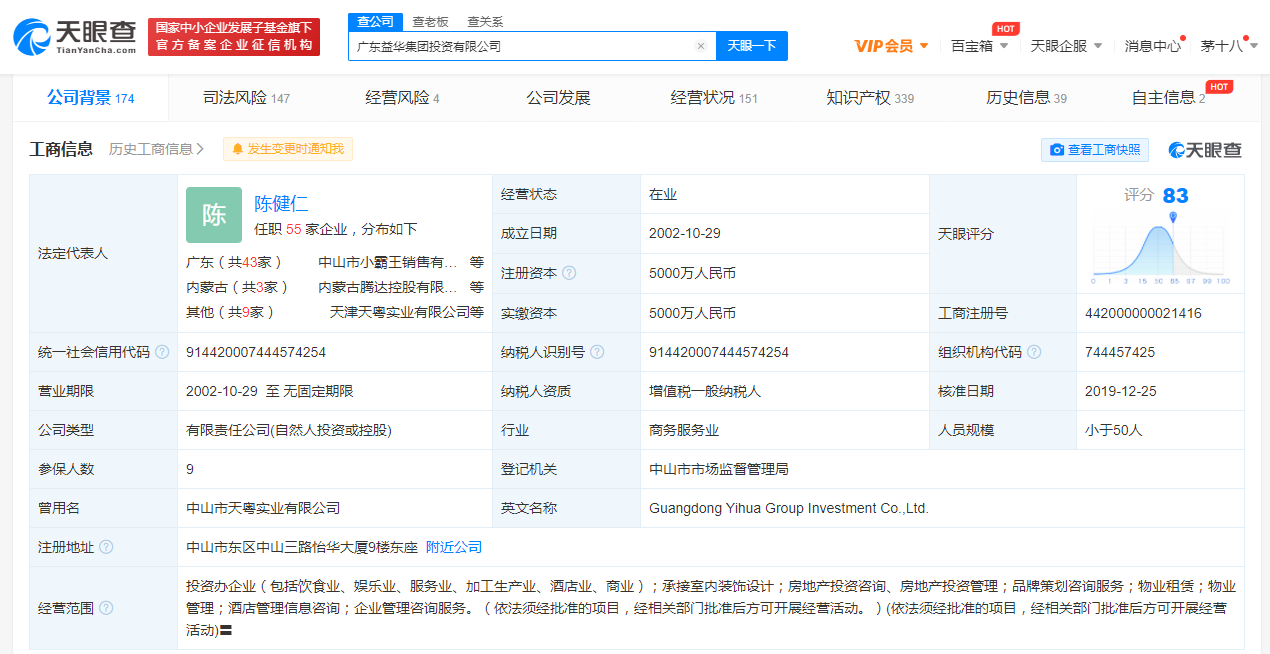Click registration number 442000000021416
The height and width of the screenshot is (654, 1270).
pyautogui.click(x=1143, y=313)
